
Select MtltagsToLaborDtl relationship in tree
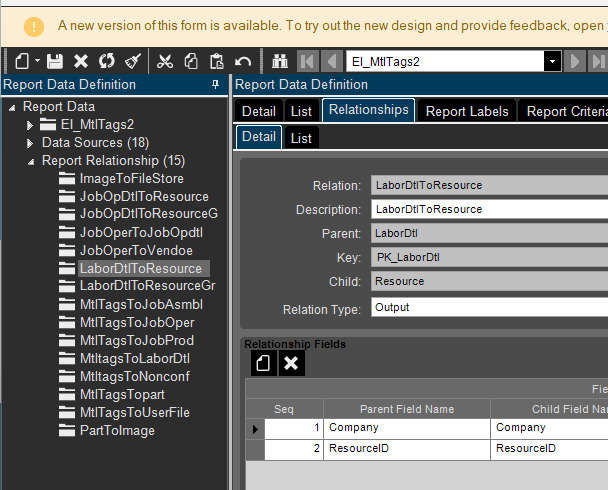coord(135,359)
